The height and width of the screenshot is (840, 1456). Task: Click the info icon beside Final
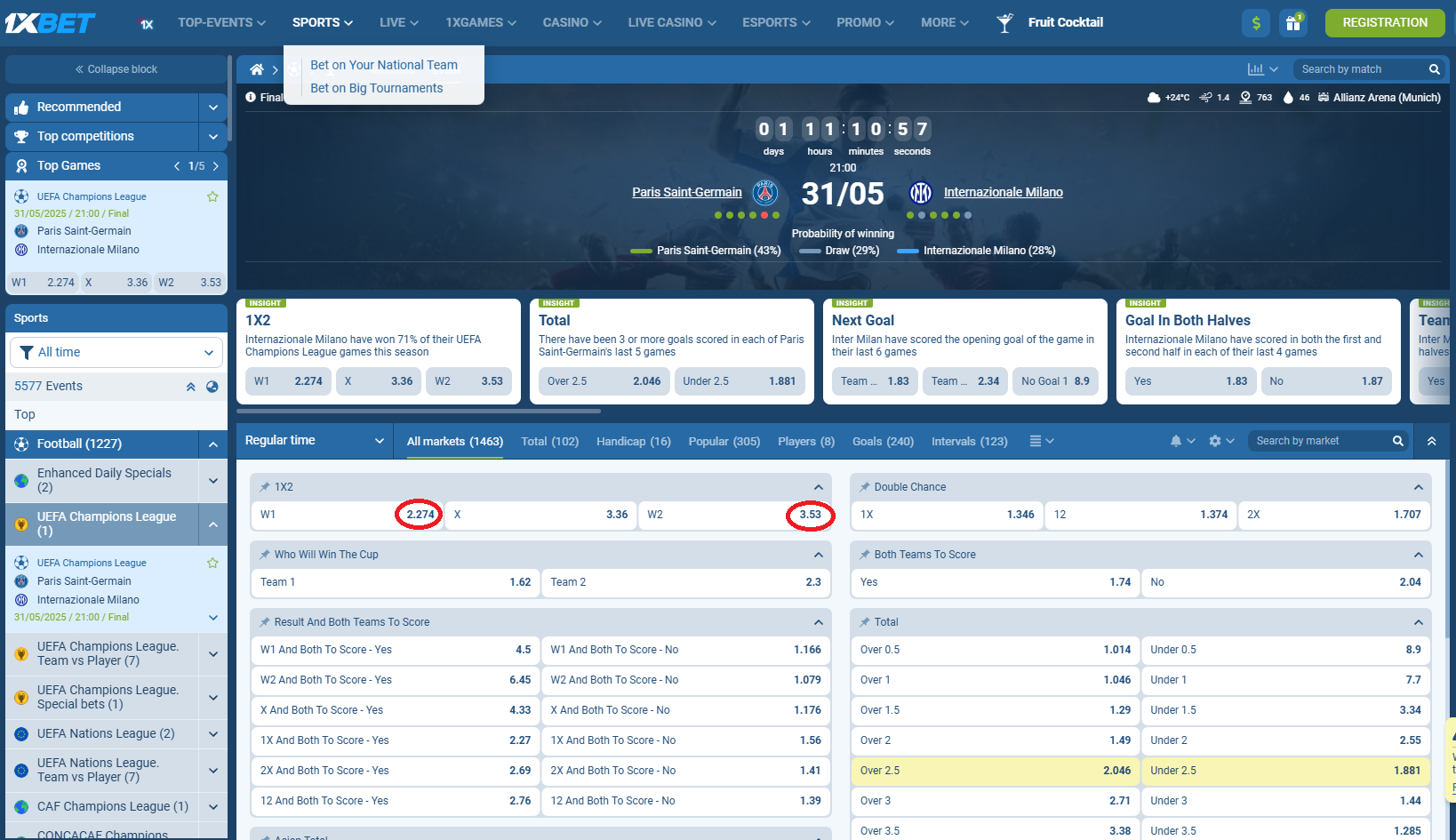point(251,97)
